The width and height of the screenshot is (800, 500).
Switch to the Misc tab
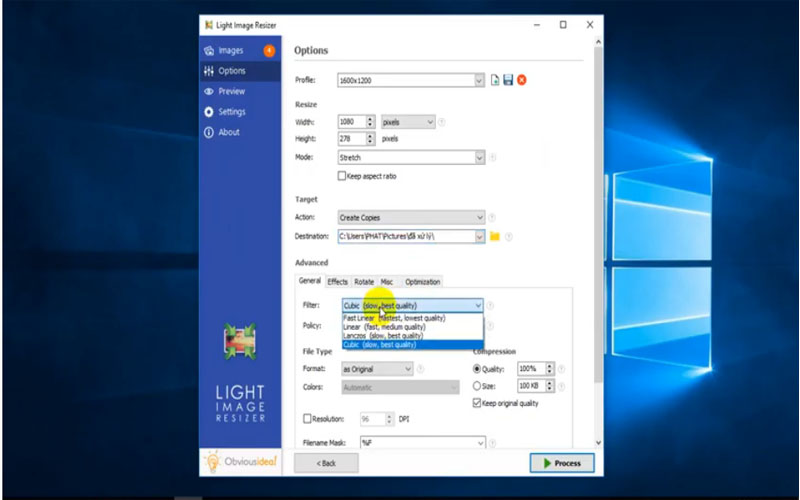tap(387, 282)
